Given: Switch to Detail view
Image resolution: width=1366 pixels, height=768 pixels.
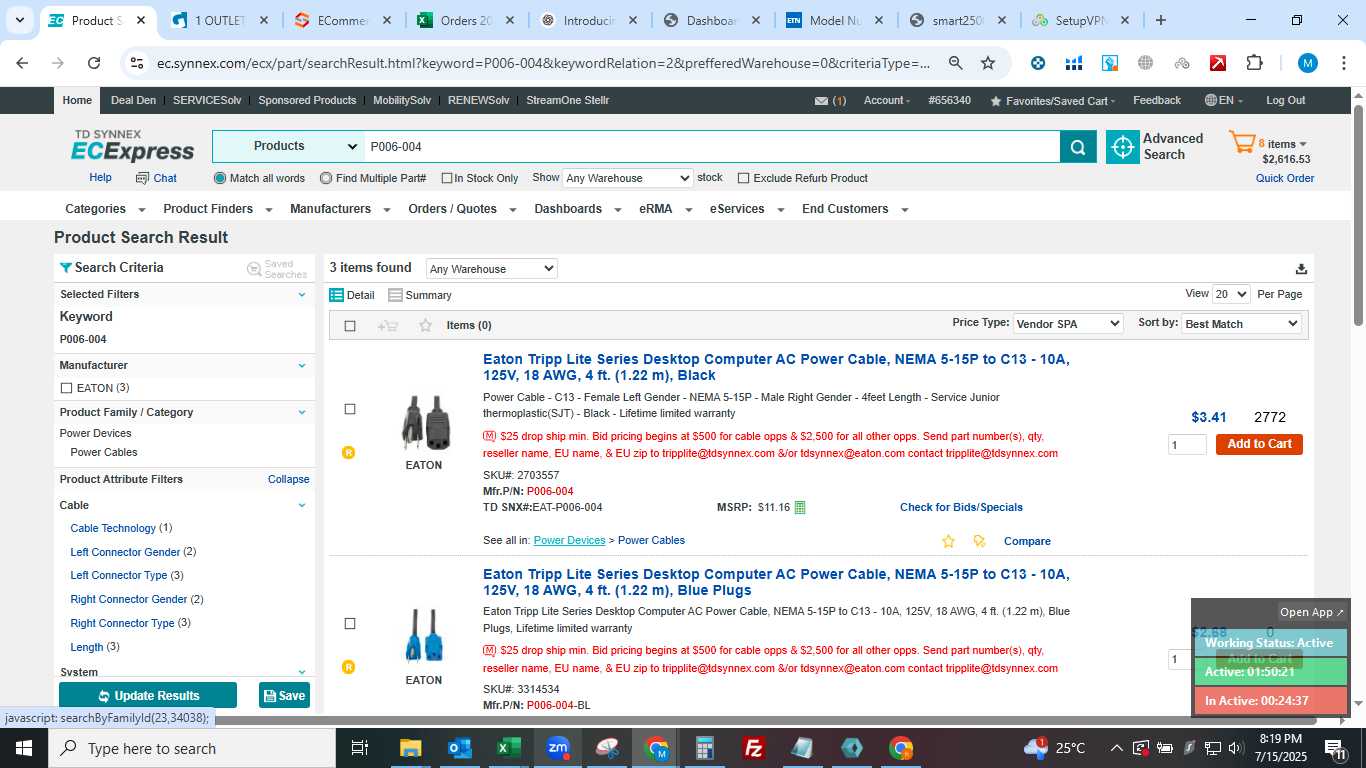Looking at the screenshot, I should coord(352,295).
